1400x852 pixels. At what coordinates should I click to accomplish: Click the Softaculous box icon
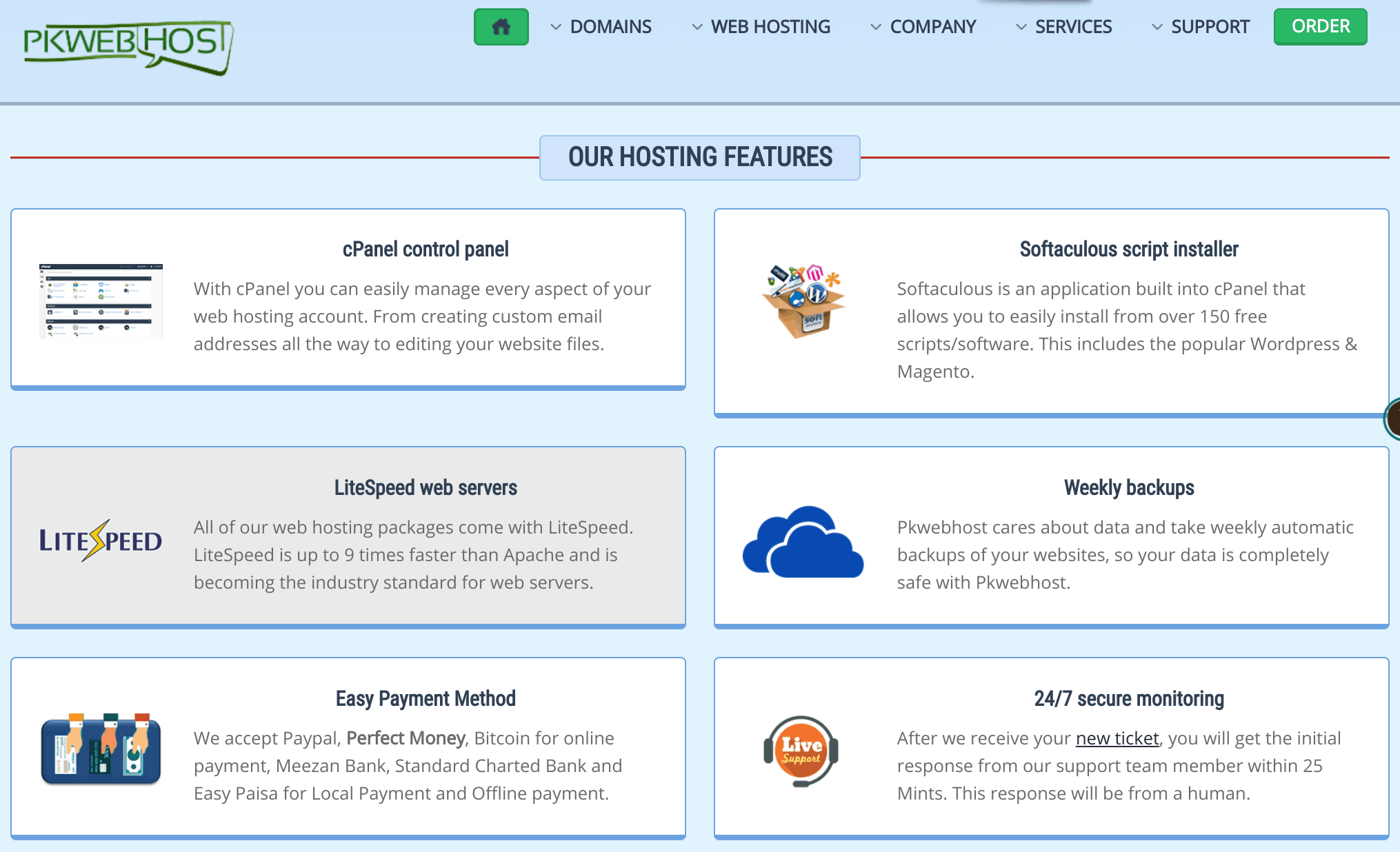tap(803, 301)
